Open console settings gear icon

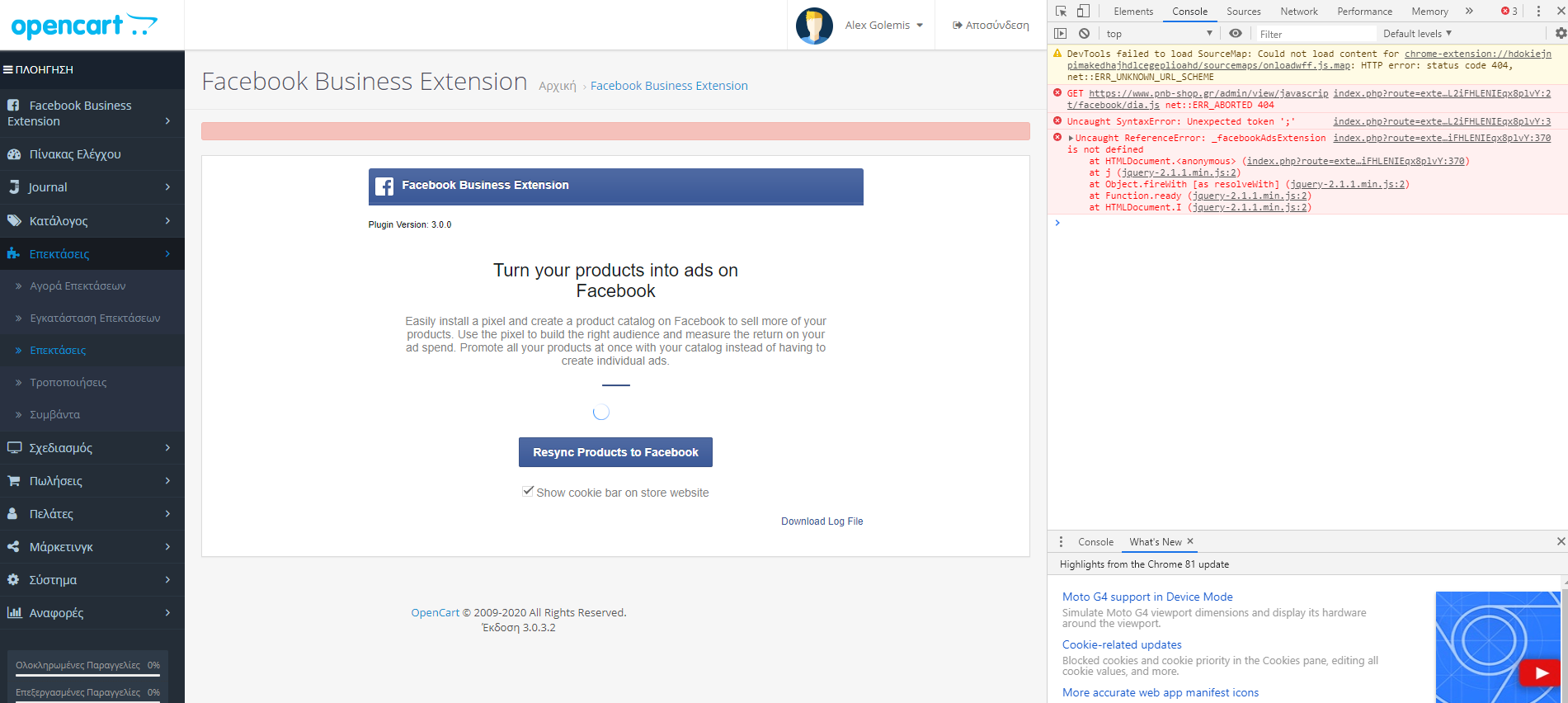pyautogui.click(x=1561, y=34)
